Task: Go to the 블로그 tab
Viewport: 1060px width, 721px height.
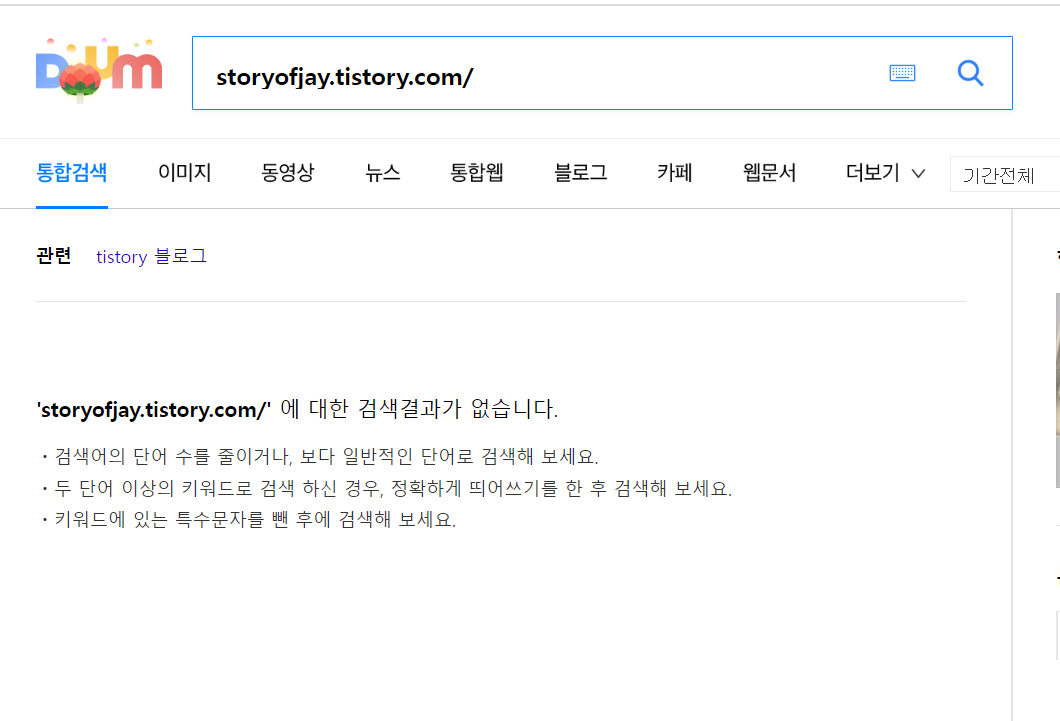Action: point(580,173)
